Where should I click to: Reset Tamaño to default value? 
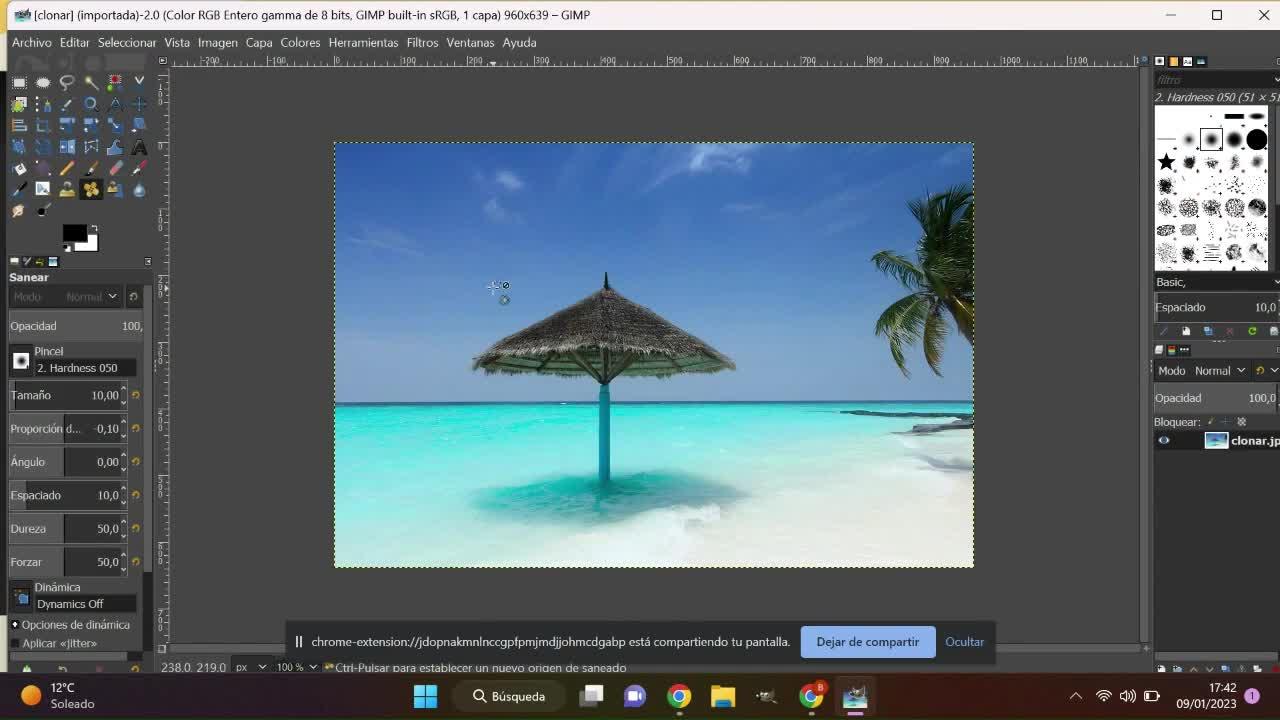coord(135,395)
